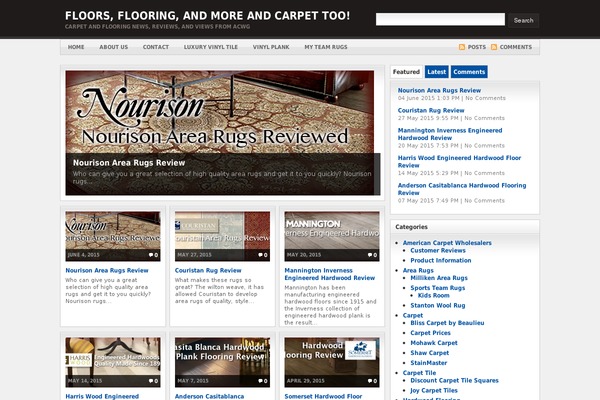Select Stanton Wool Rug category

pyautogui.click(x=438, y=305)
